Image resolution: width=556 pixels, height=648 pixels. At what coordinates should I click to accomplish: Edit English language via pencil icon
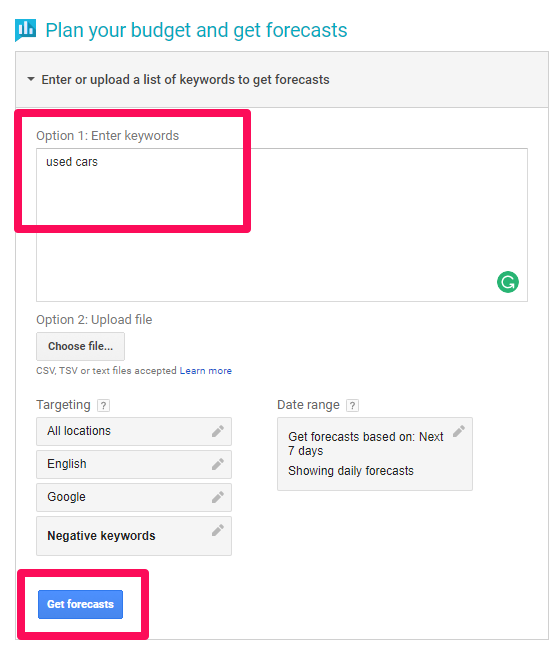217,464
